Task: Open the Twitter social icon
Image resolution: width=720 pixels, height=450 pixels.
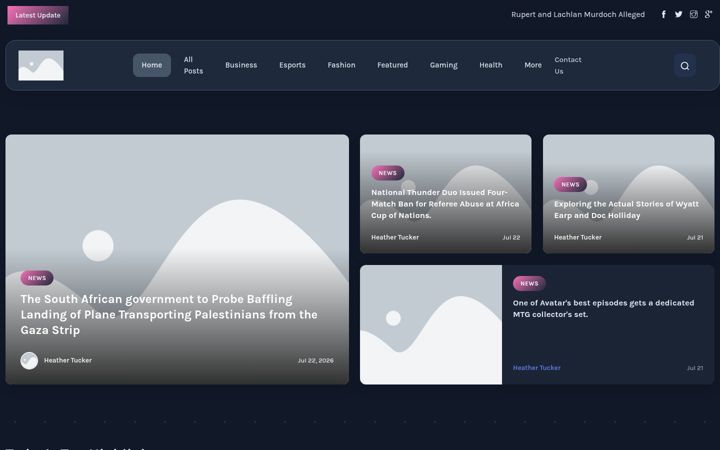Action: [x=679, y=14]
